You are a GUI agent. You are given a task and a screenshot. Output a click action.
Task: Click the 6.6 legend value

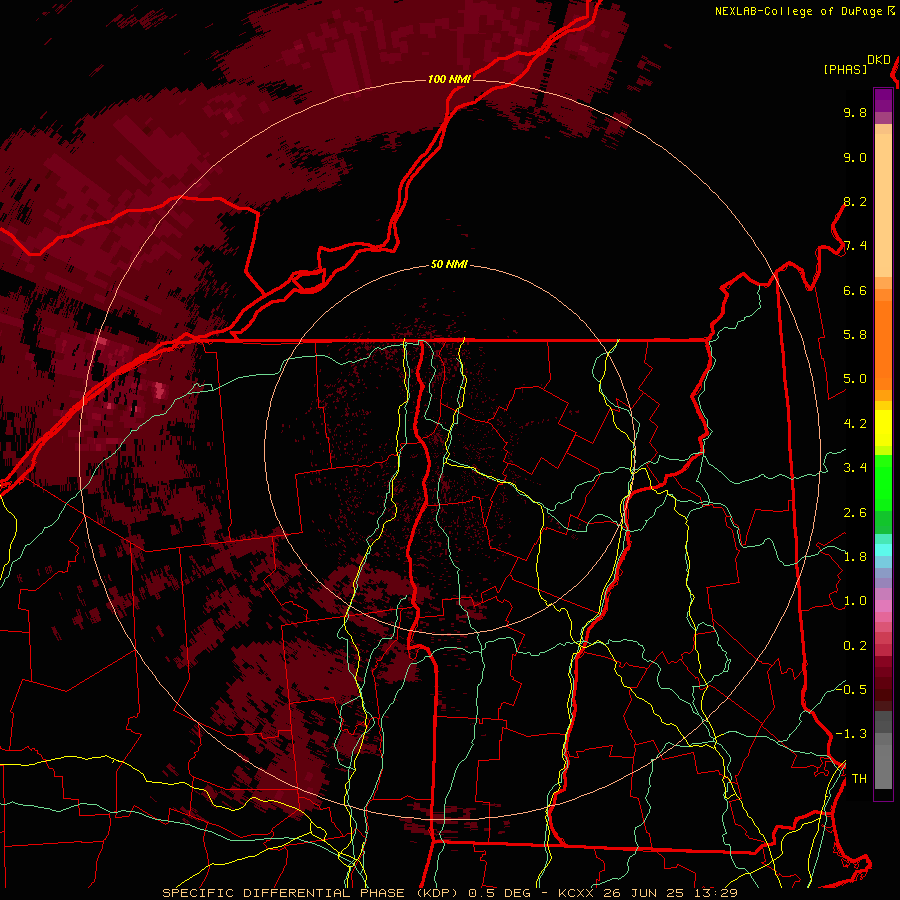coord(855,290)
